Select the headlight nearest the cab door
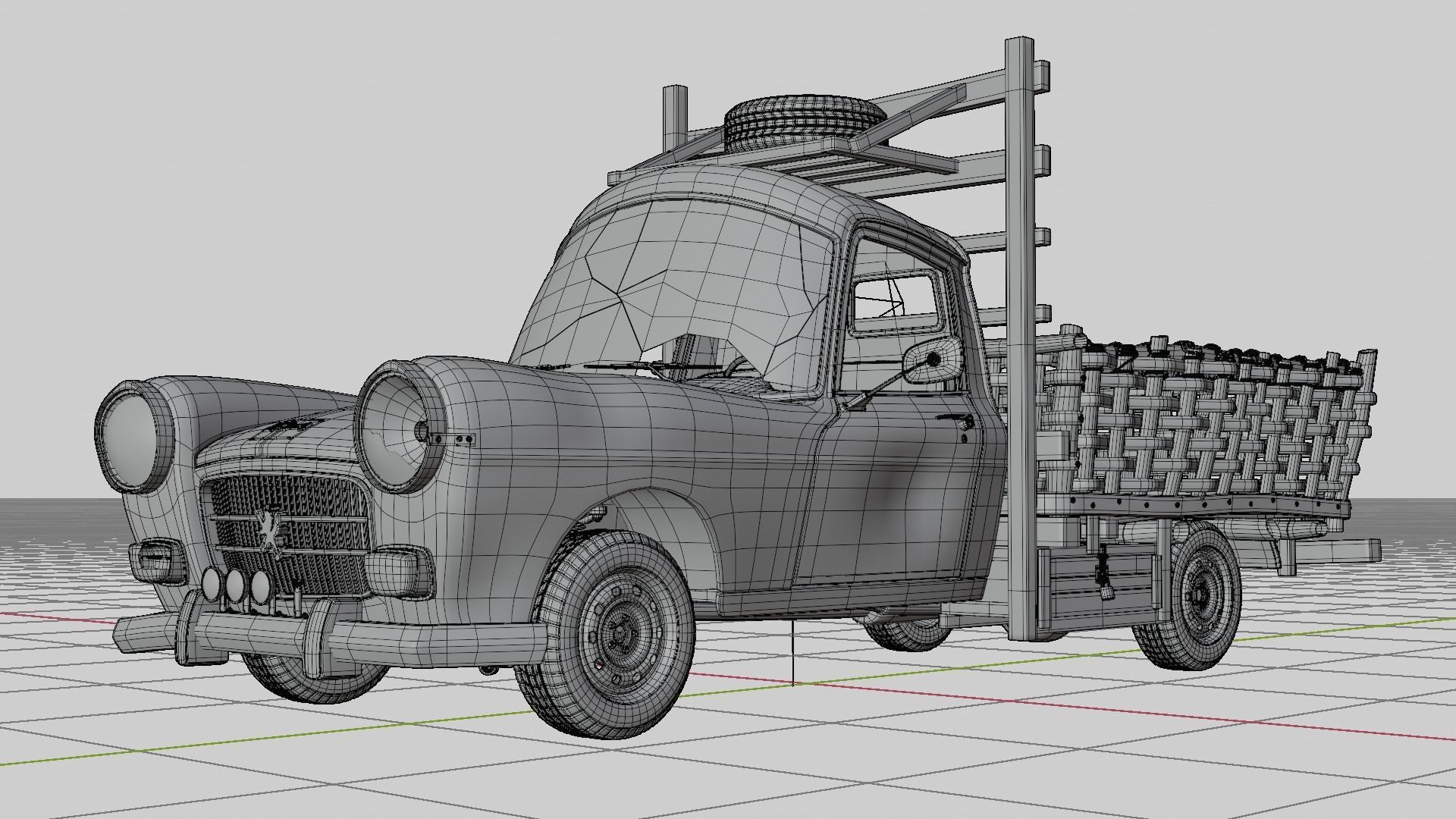The width and height of the screenshot is (1456, 819). 400,428
